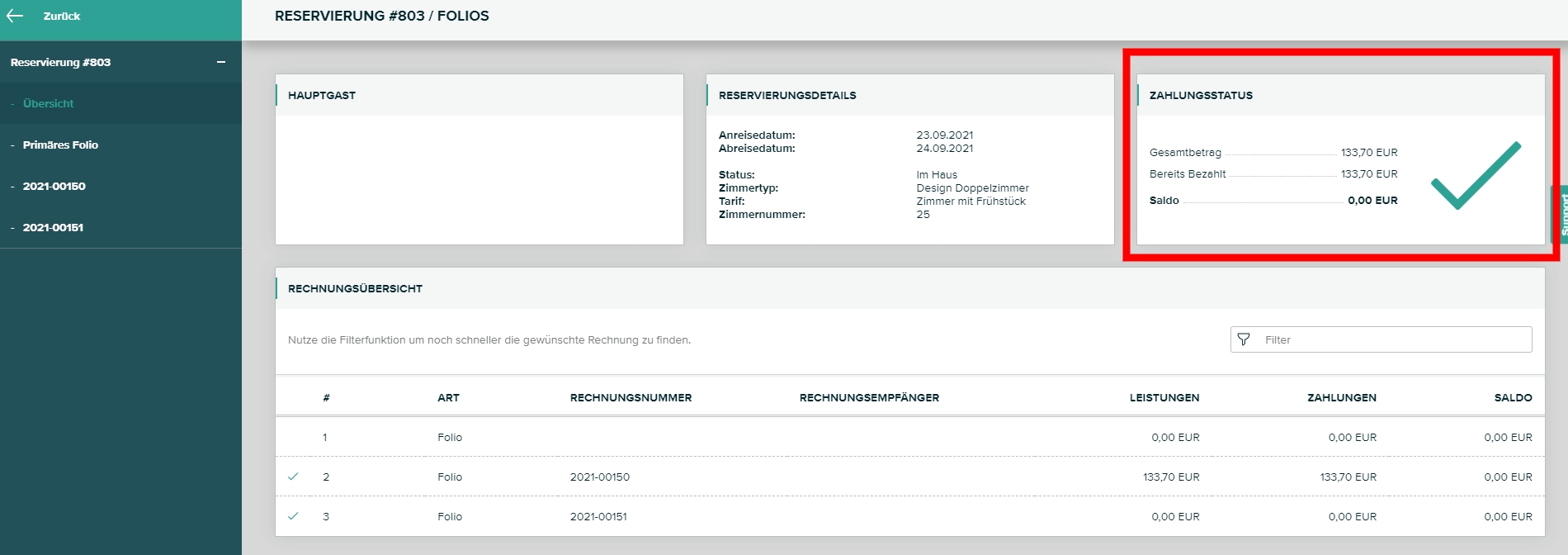This screenshot has width=1568, height=555.
Task: Collapse the Reservierung #803 sidebar section
Action: click(221, 62)
